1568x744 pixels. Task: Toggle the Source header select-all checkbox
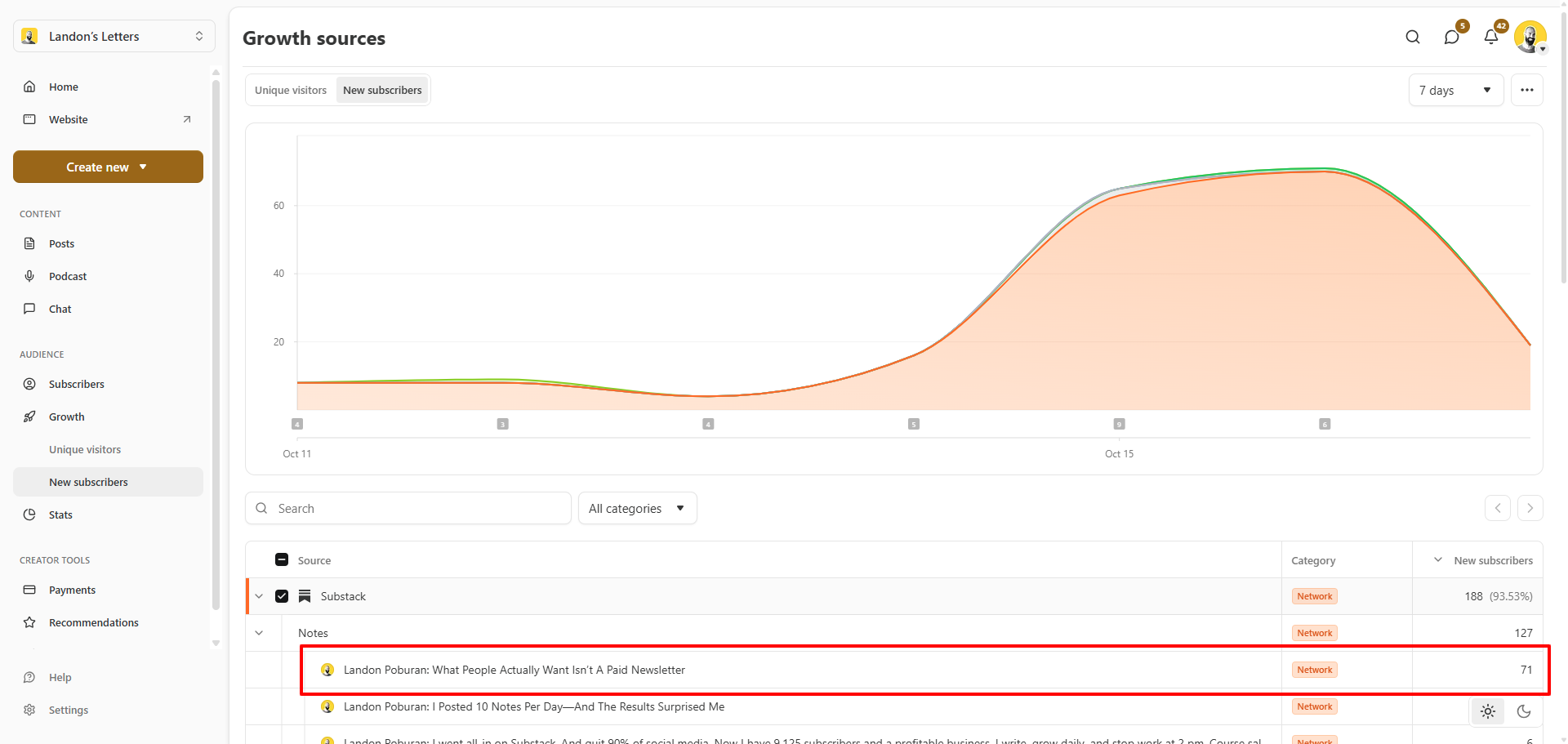coord(282,559)
